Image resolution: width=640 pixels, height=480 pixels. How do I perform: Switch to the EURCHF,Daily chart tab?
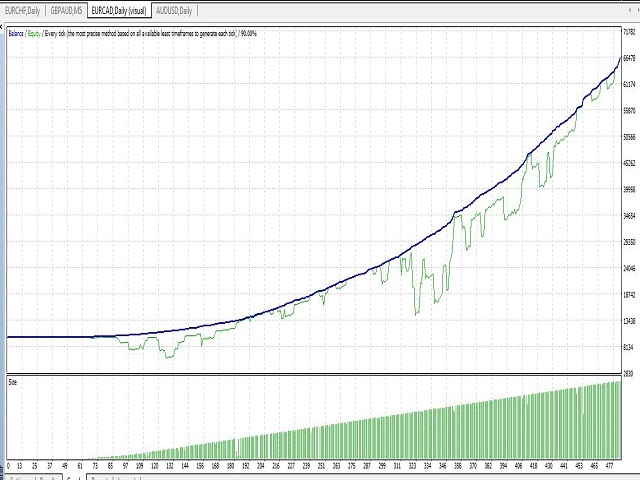tap(22, 11)
